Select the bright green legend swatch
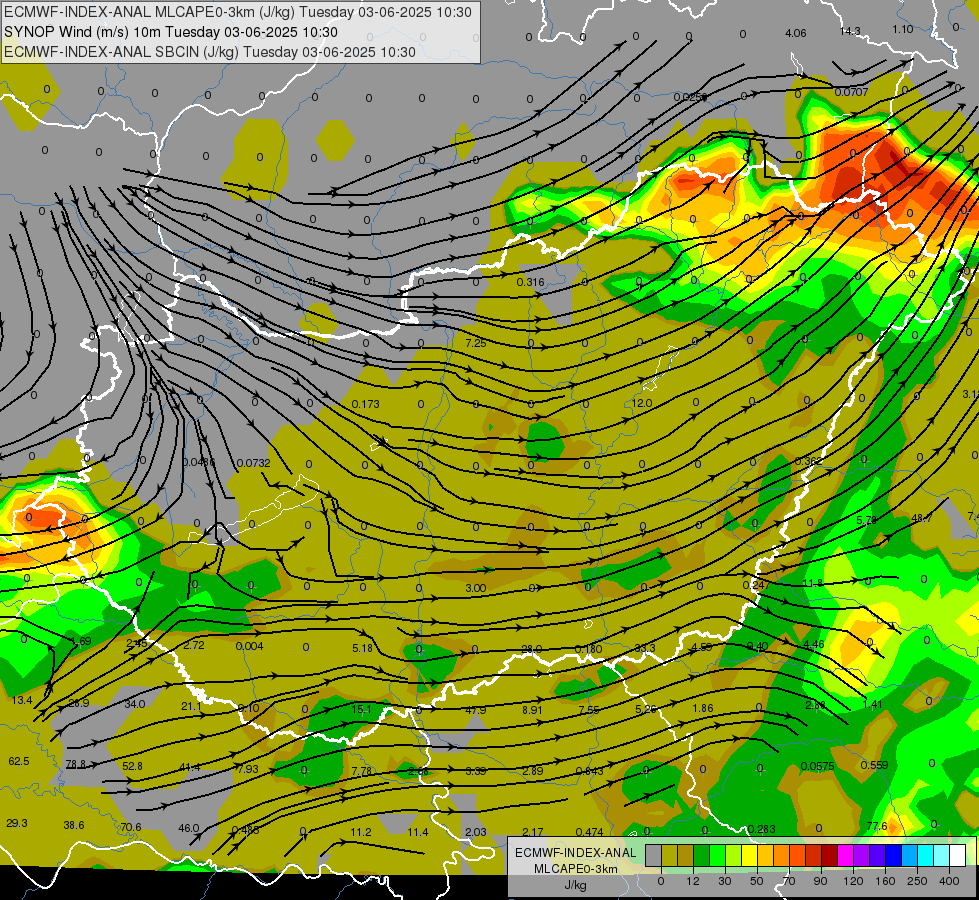Viewport: 979px width, 900px height. tap(718, 855)
